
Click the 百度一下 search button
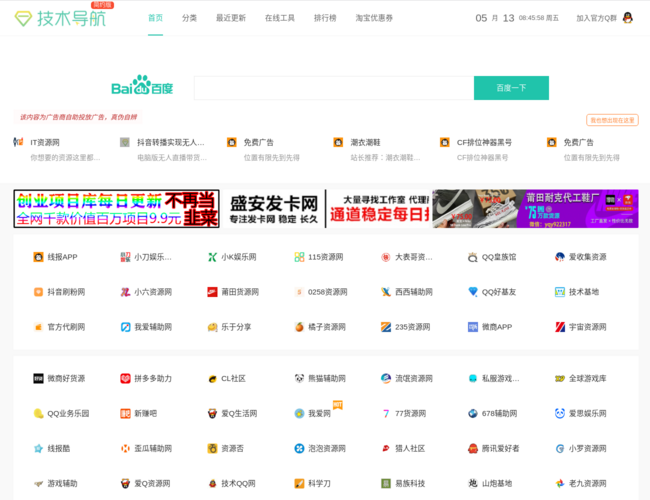(511, 88)
